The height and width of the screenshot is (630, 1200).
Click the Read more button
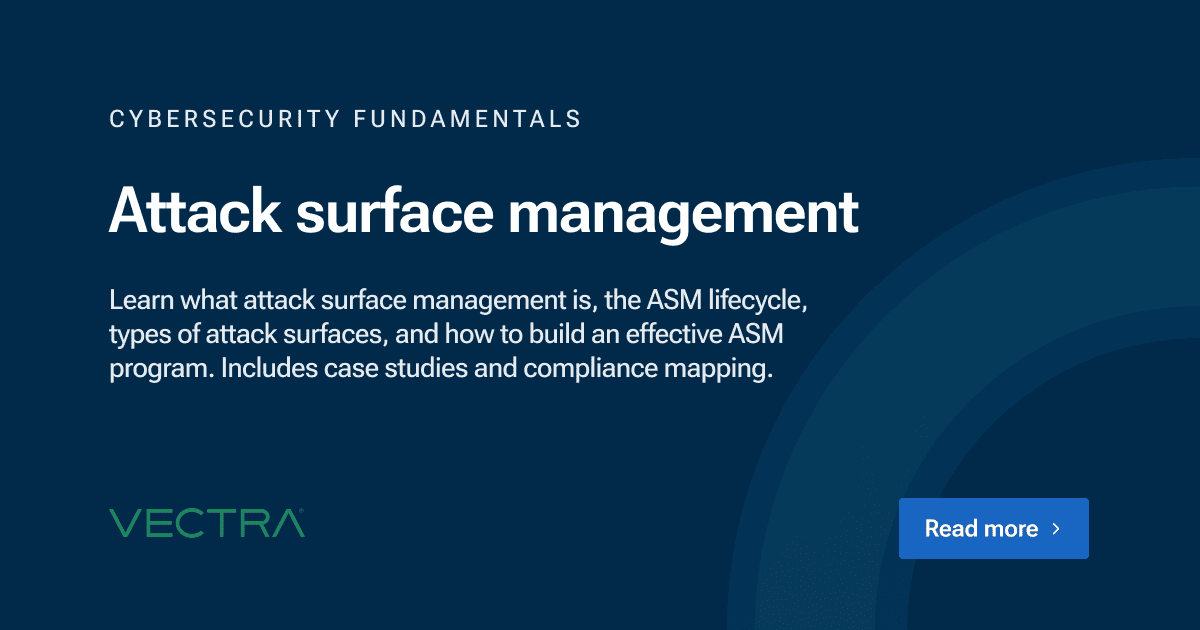click(x=993, y=528)
